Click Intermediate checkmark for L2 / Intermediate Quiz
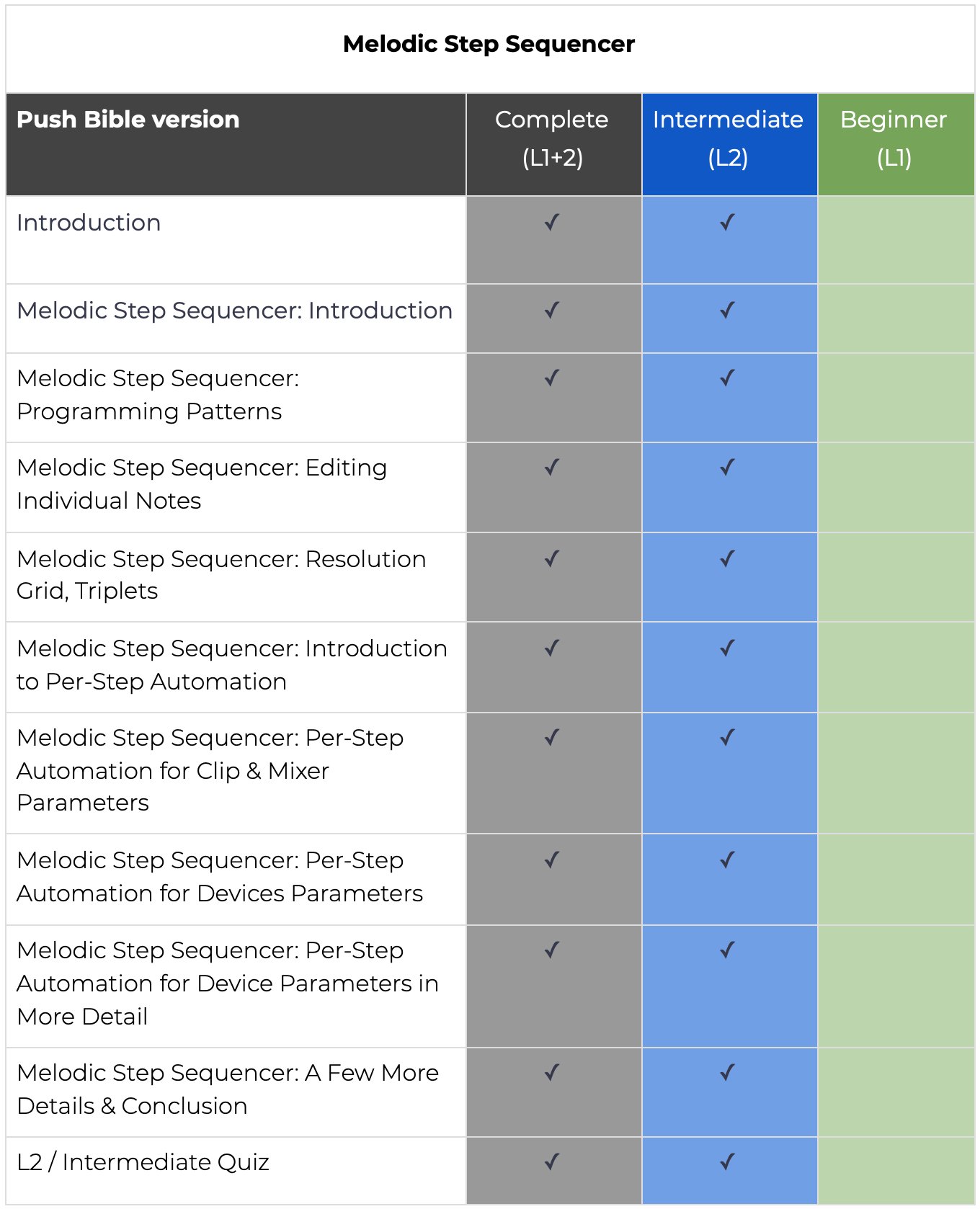 pos(728,1162)
